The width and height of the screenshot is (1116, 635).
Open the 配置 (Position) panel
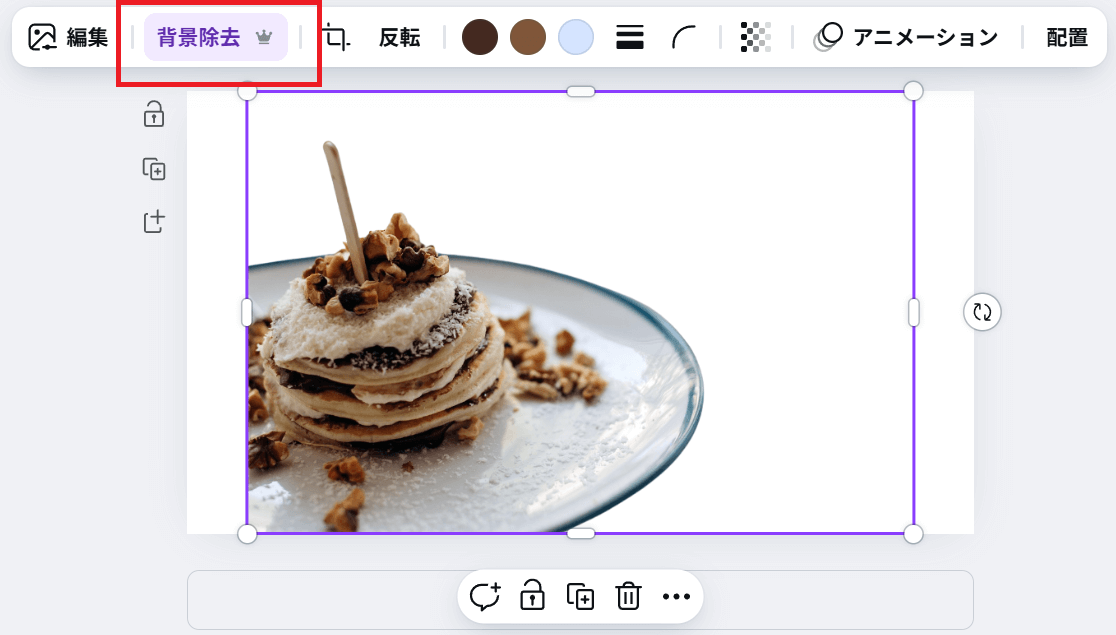click(x=1067, y=38)
